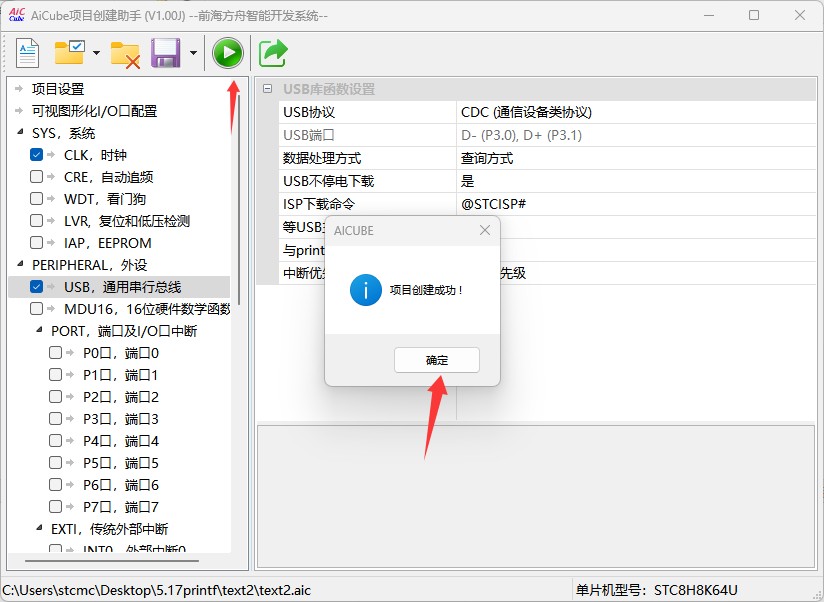The image size is (824, 602).
Task: Select IAP，EEPROM tree label
Action: point(108,243)
